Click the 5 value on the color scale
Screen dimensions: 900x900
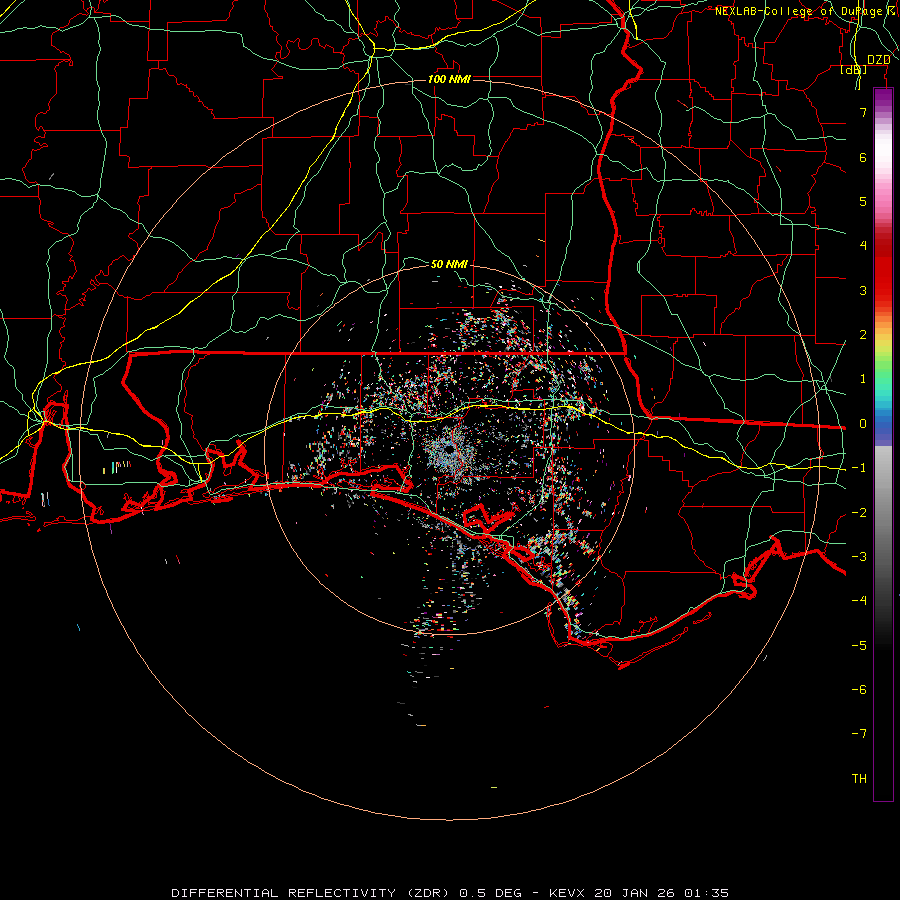tap(863, 201)
